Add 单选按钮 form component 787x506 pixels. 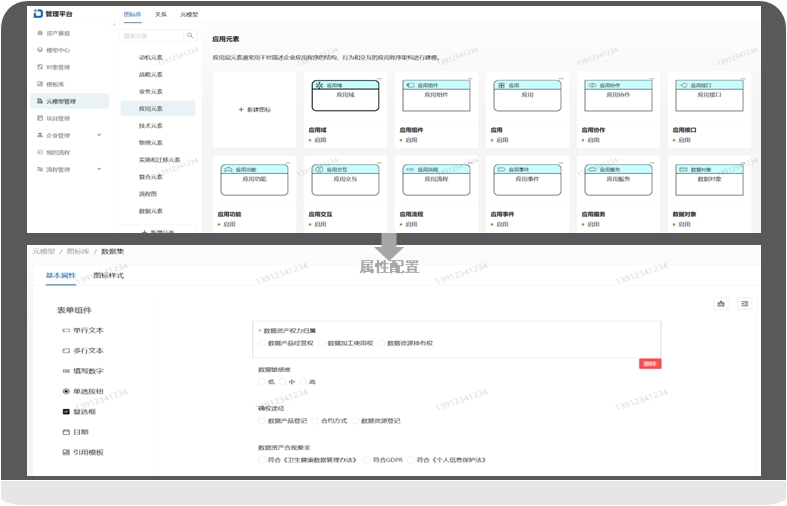click(82, 391)
